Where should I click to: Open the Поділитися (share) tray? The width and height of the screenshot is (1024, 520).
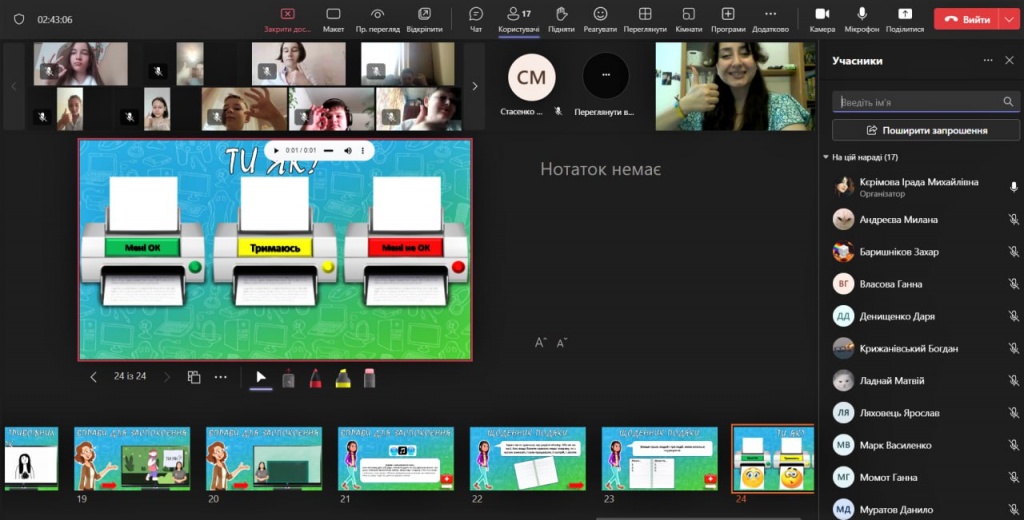pyautogui.click(x=904, y=19)
